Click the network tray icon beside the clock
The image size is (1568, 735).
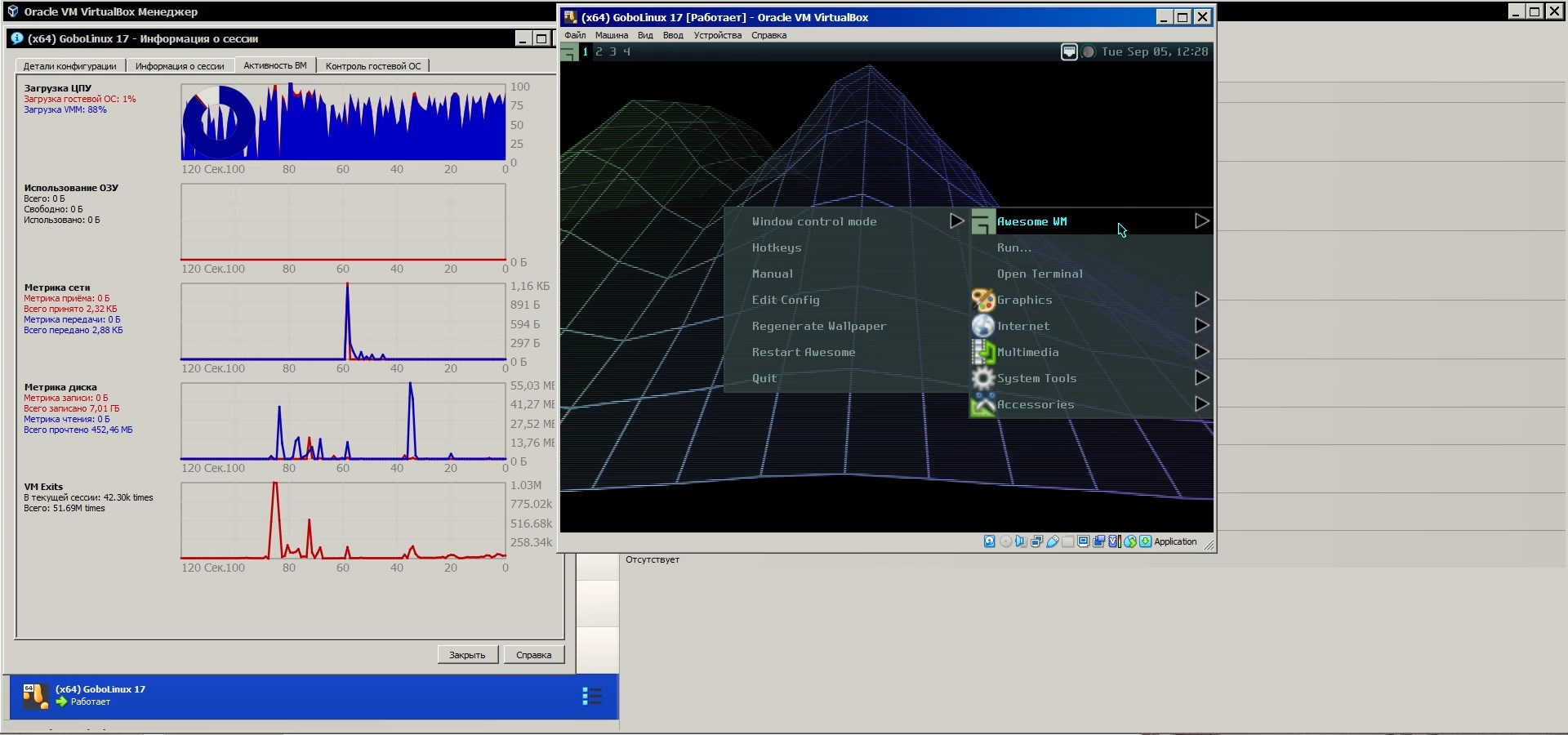point(1069,52)
